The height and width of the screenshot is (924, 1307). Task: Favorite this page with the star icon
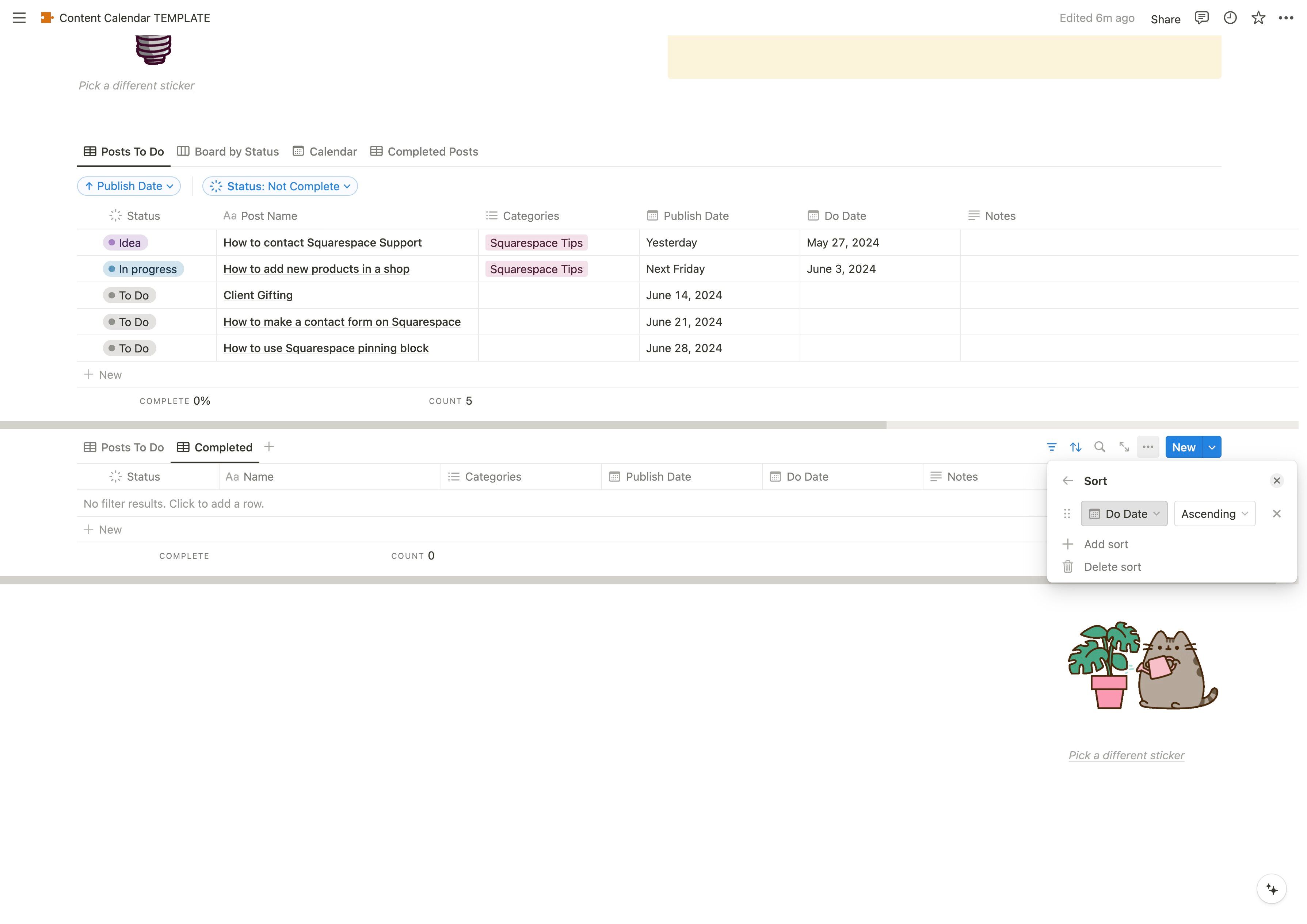(1258, 18)
